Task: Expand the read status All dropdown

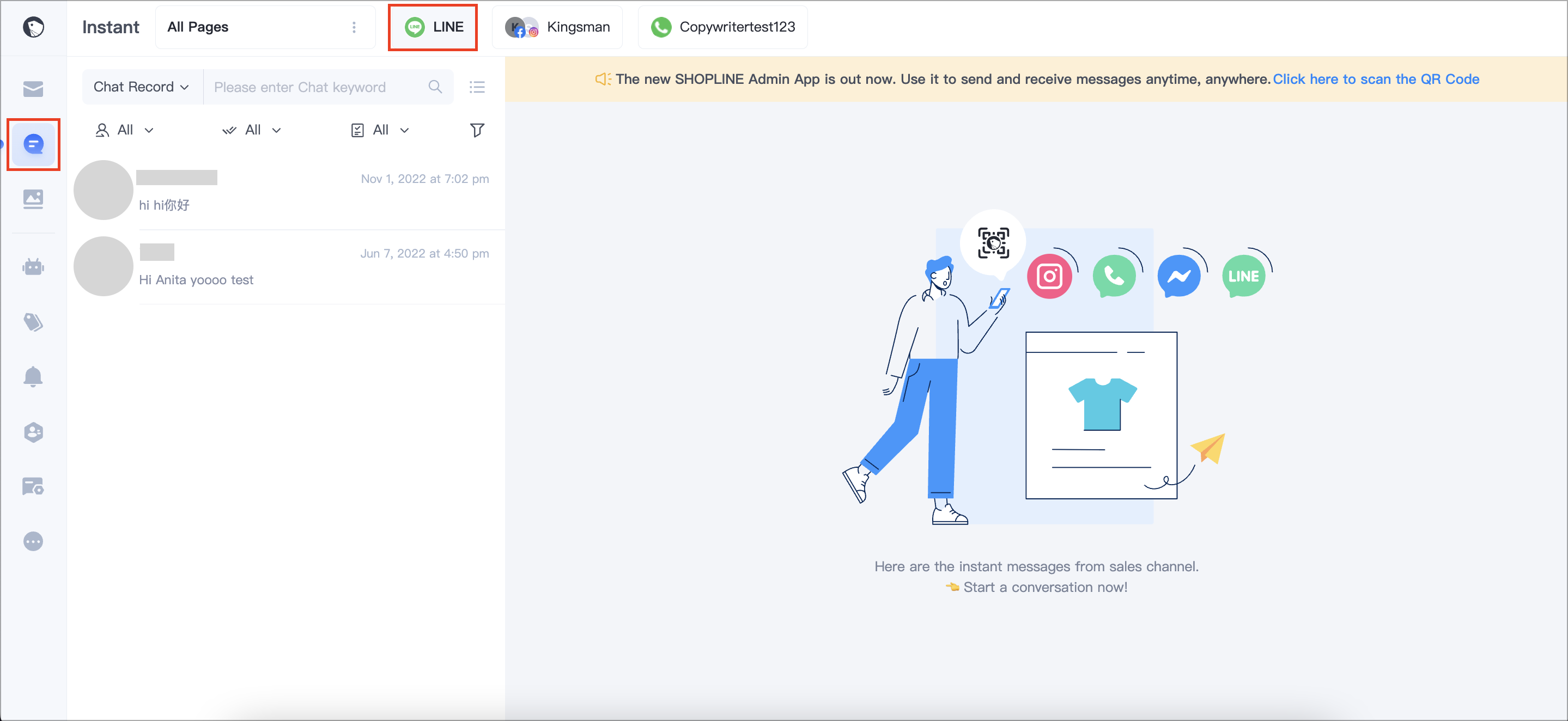Action: point(252,130)
